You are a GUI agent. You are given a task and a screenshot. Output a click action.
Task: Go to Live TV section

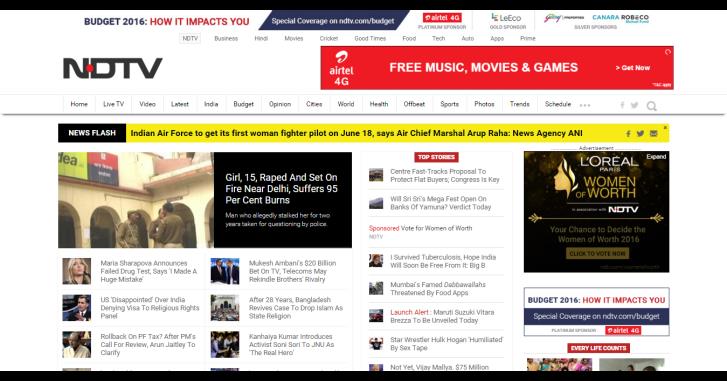click(x=113, y=104)
